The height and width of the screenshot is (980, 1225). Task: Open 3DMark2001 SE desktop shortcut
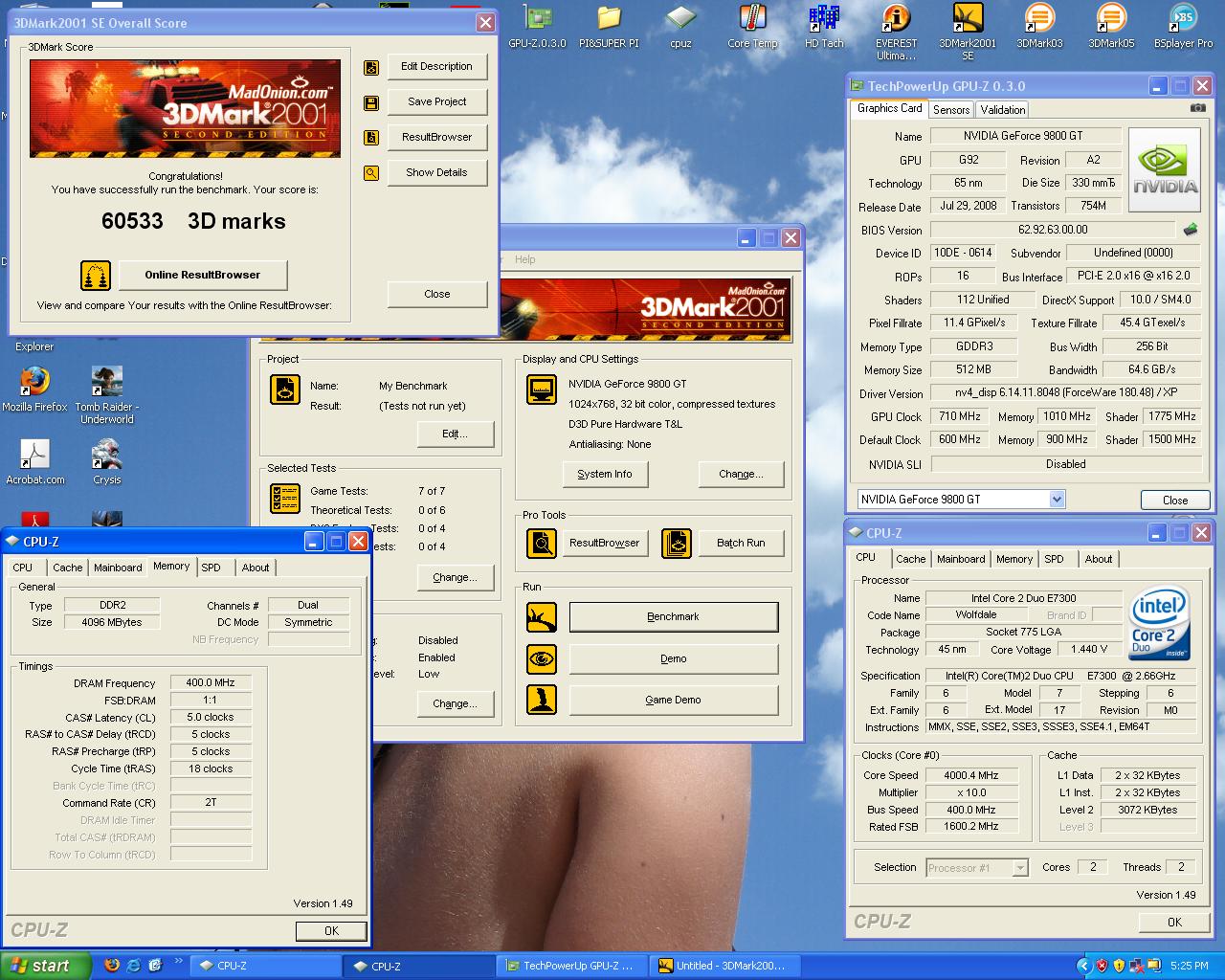pos(968,32)
